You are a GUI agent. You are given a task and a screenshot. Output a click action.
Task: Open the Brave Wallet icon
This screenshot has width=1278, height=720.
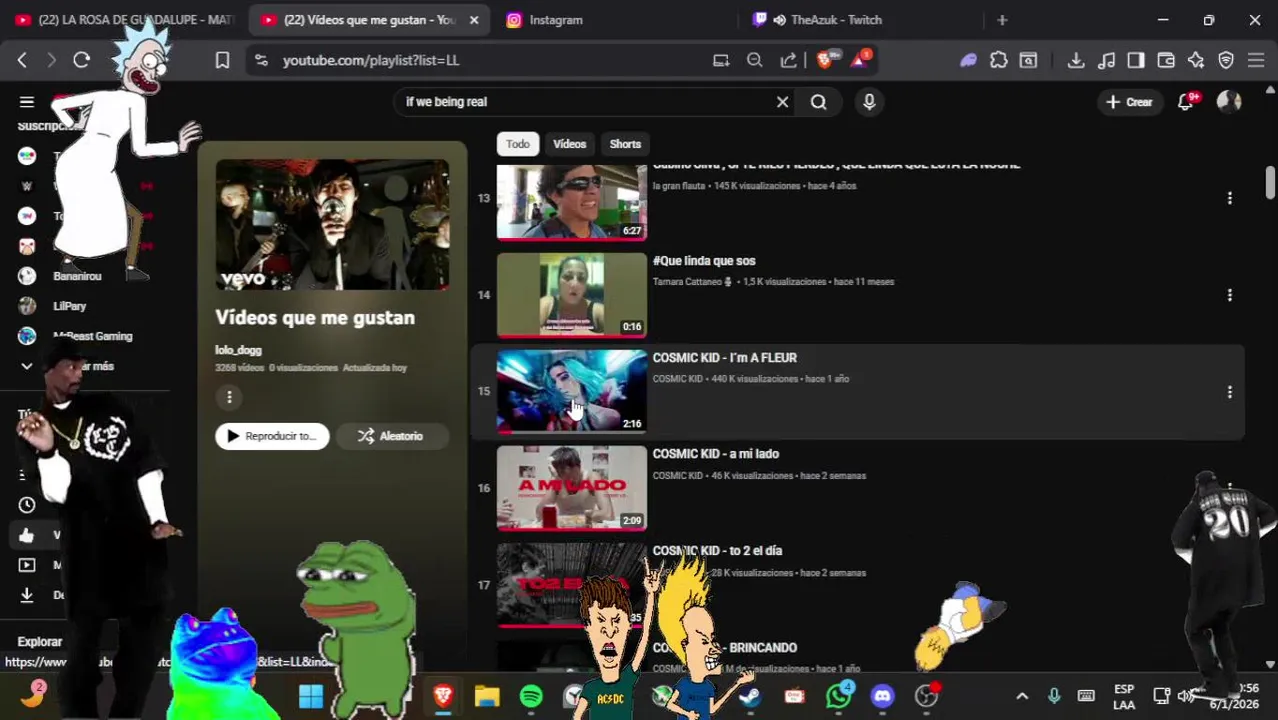[x=1166, y=60]
